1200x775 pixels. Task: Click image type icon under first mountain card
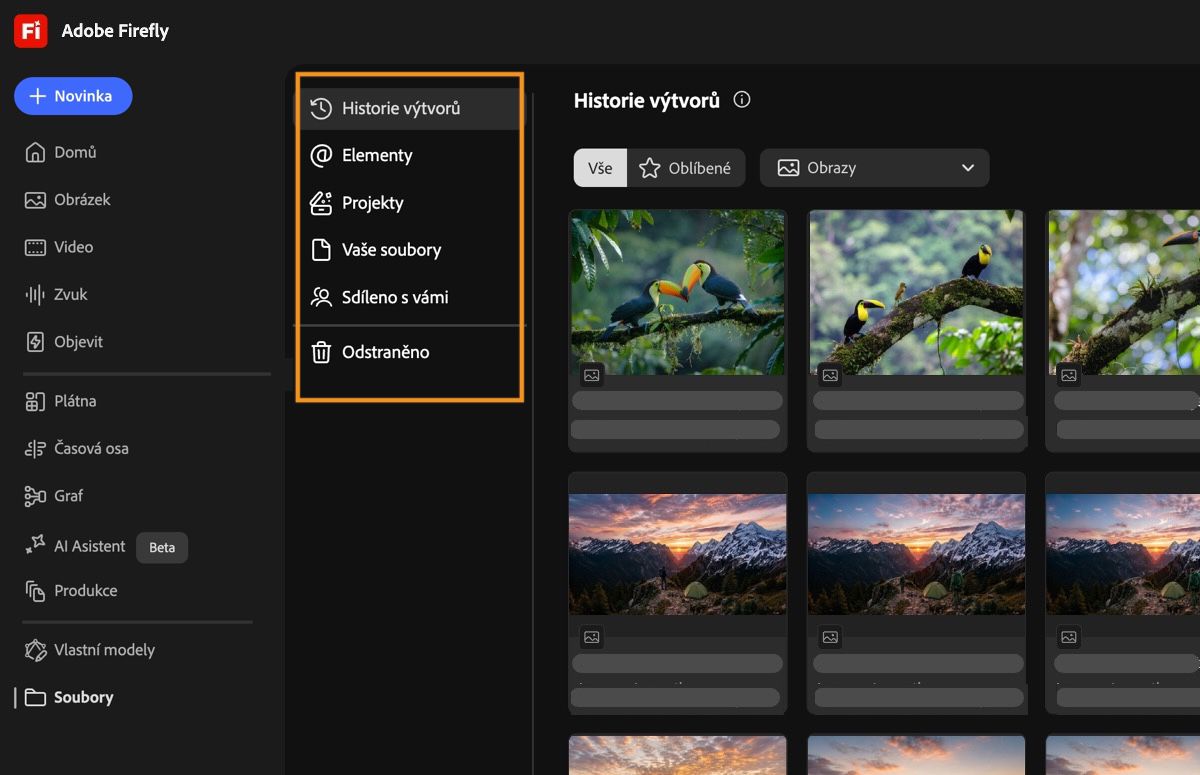592,637
